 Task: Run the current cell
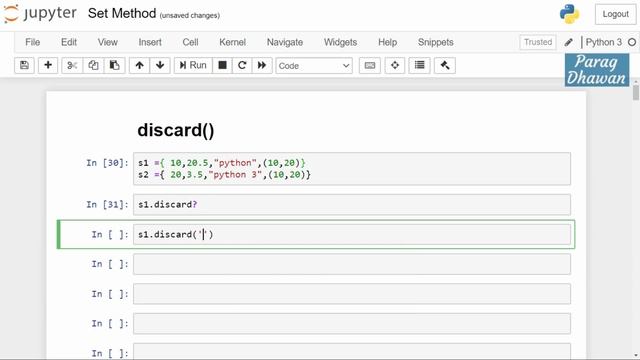tap(193, 65)
